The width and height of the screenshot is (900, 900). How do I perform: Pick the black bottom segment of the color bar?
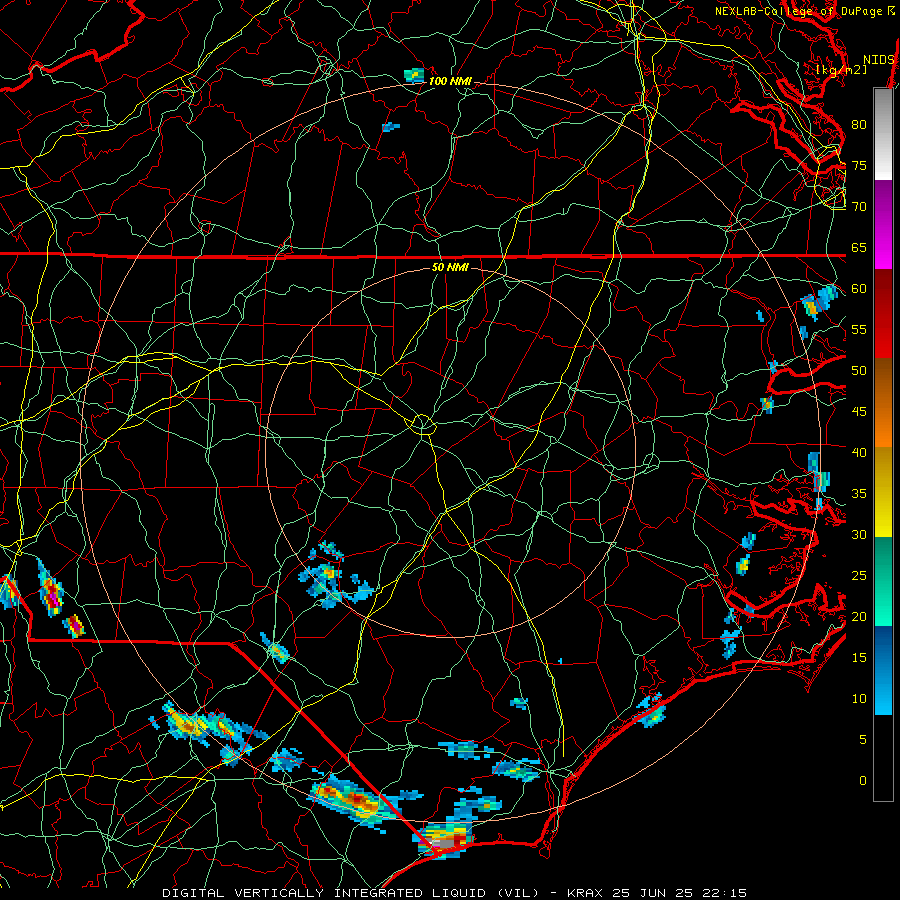[883, 757]
